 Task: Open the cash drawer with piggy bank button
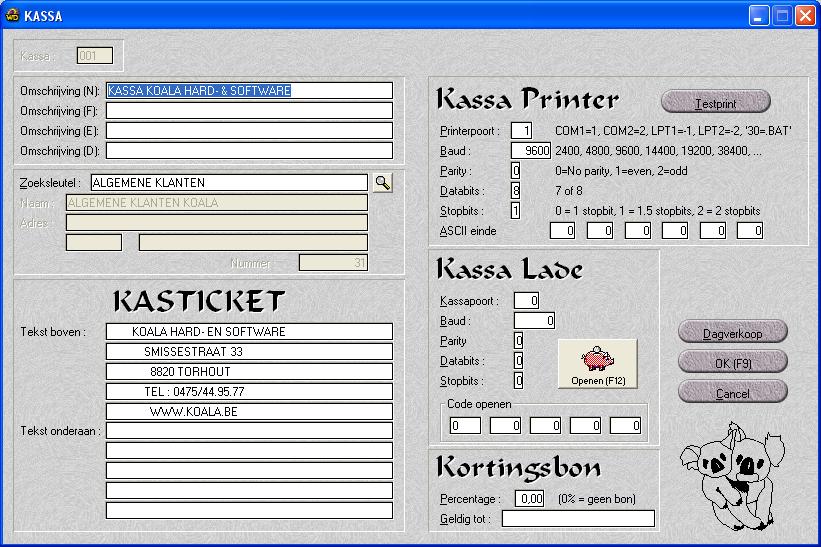[x=598, y=364]
